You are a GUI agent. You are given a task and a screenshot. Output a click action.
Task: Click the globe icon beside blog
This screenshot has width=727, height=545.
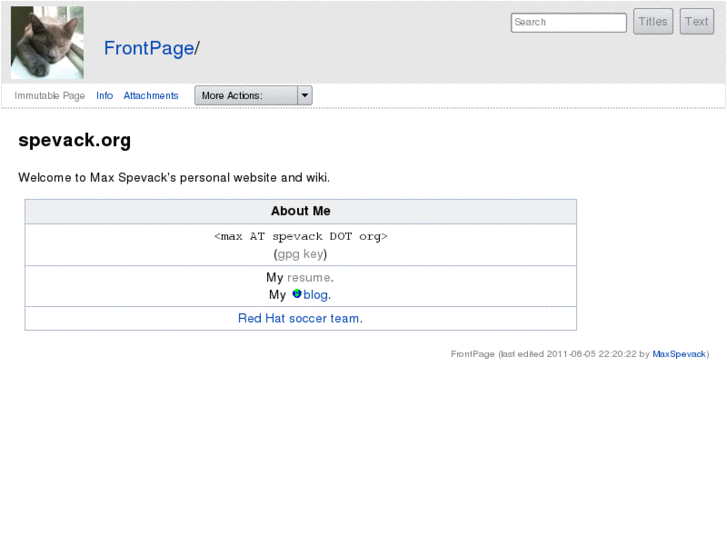296,294
